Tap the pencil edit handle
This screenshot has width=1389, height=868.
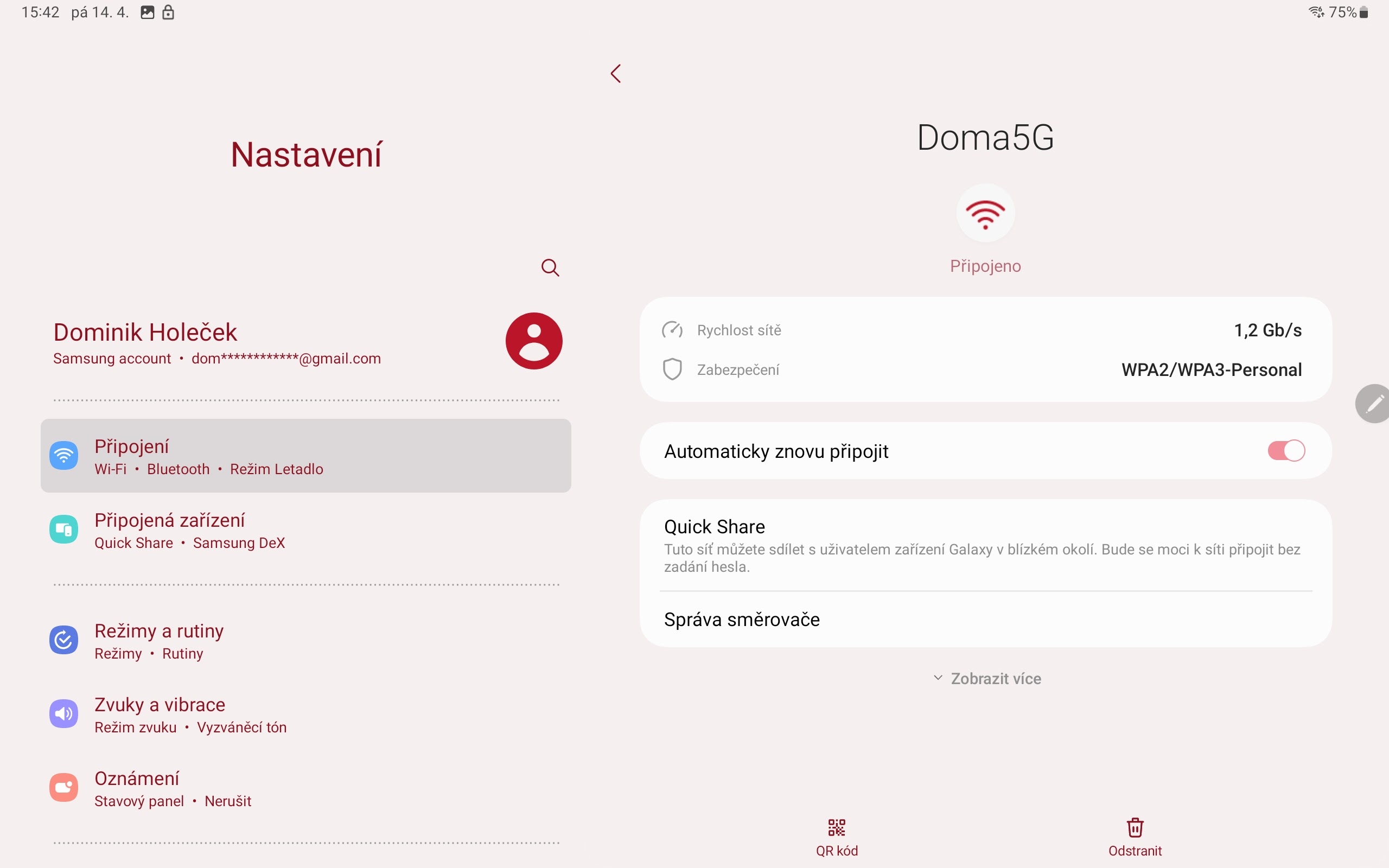1375,404
